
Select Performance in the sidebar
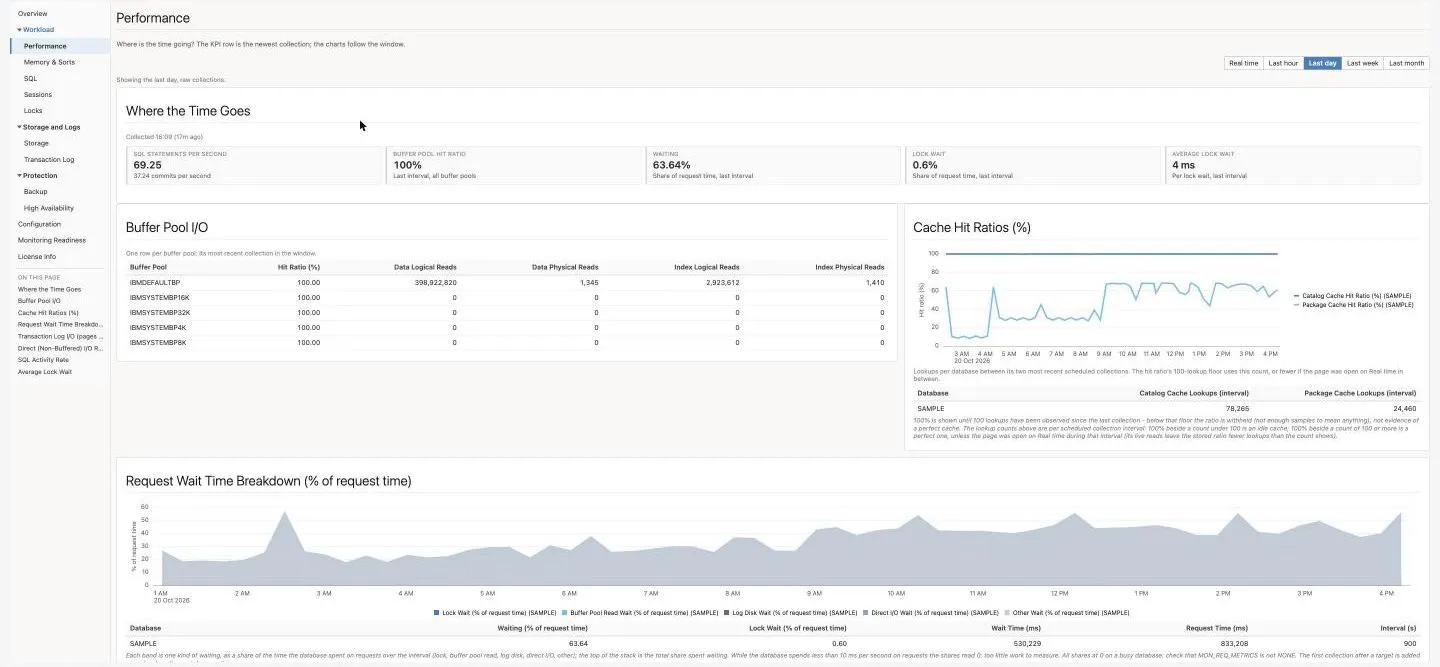coord(45,46)
